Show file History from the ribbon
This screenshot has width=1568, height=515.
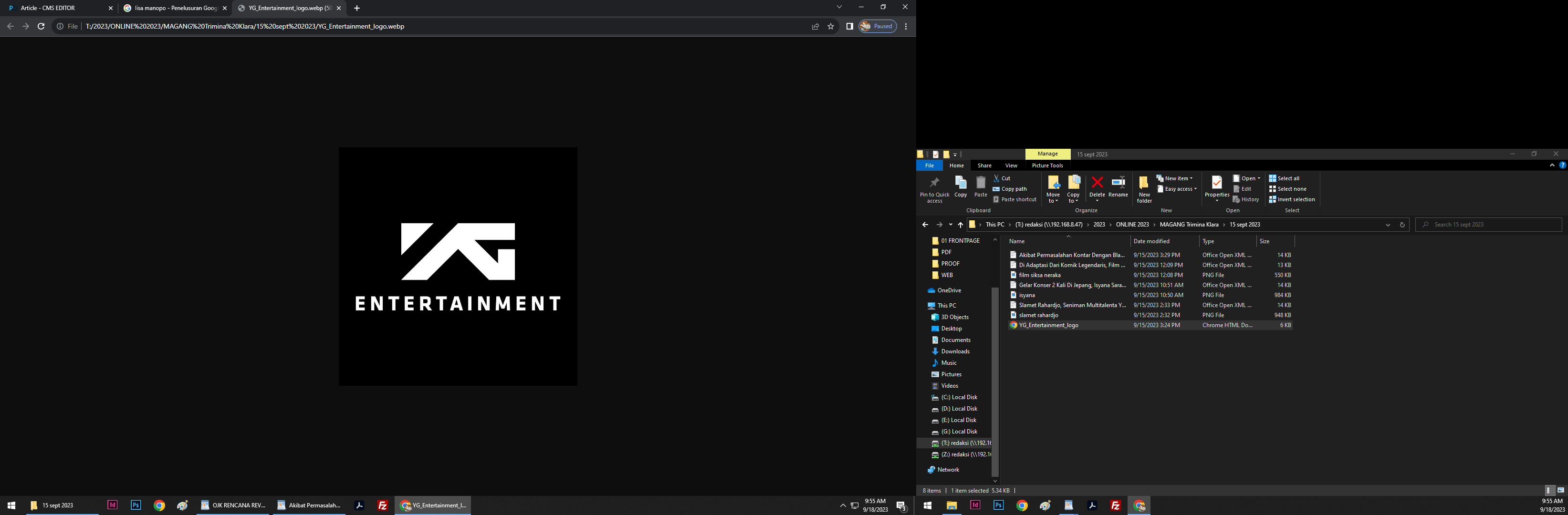point(1246,199)
